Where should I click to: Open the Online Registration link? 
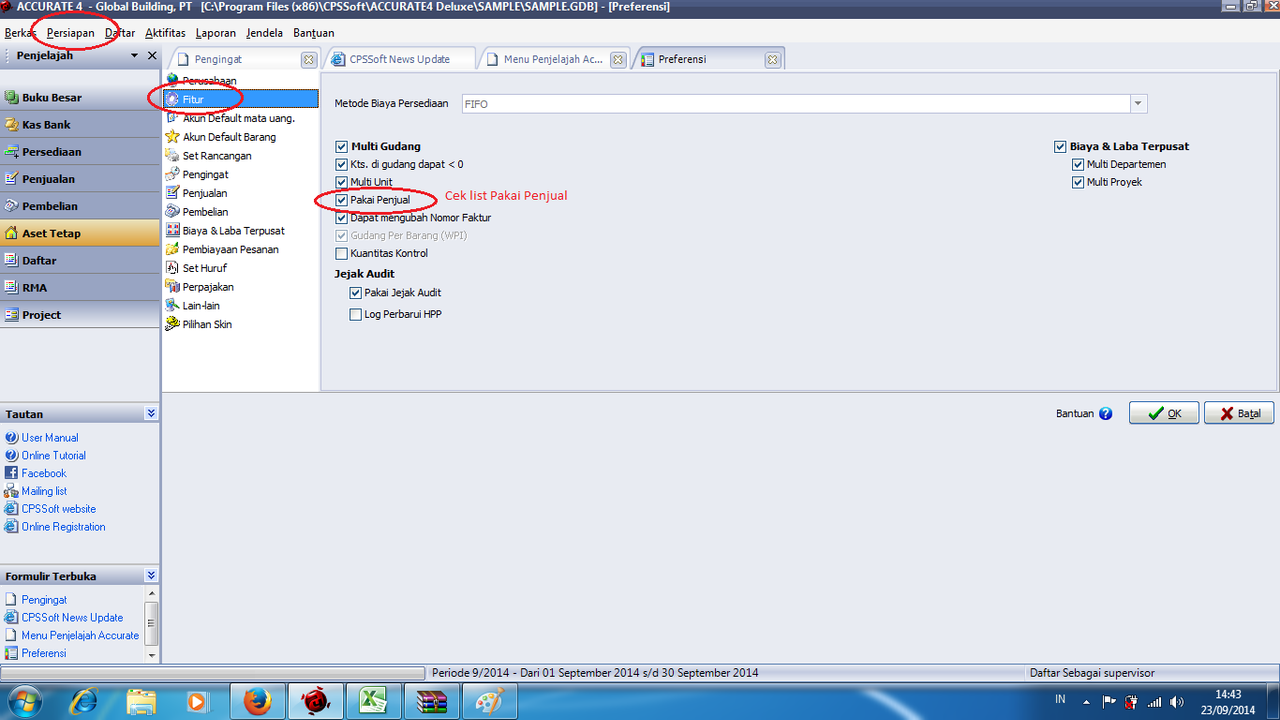coord(63,527)
